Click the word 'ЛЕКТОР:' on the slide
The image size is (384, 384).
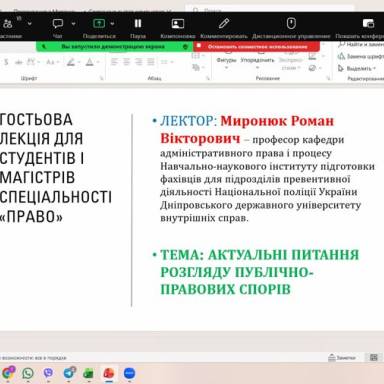click(189, 121)
